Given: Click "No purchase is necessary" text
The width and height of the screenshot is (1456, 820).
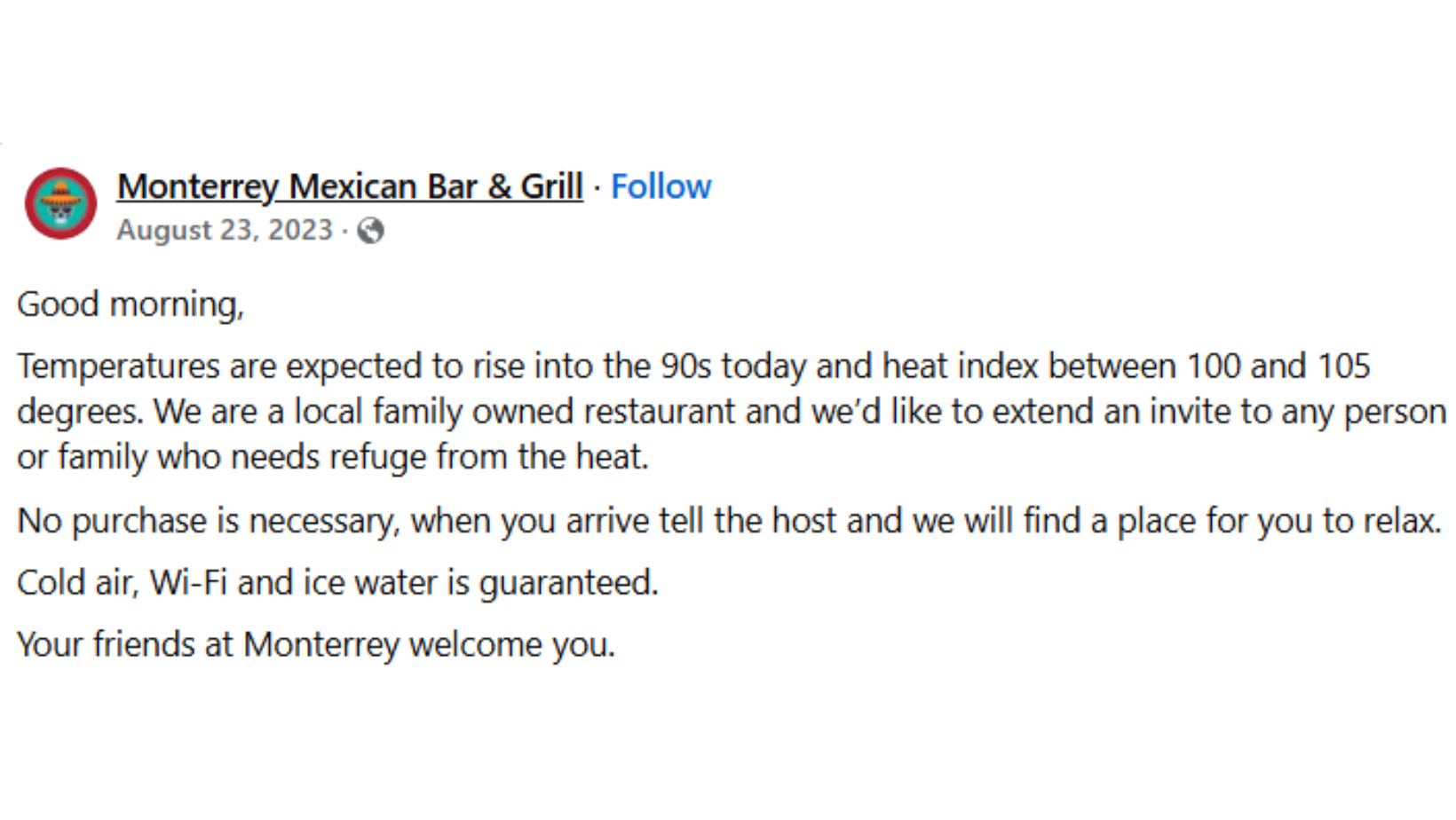Looking at the screenshot, I should pyautogui.click(x=207, y=520).
